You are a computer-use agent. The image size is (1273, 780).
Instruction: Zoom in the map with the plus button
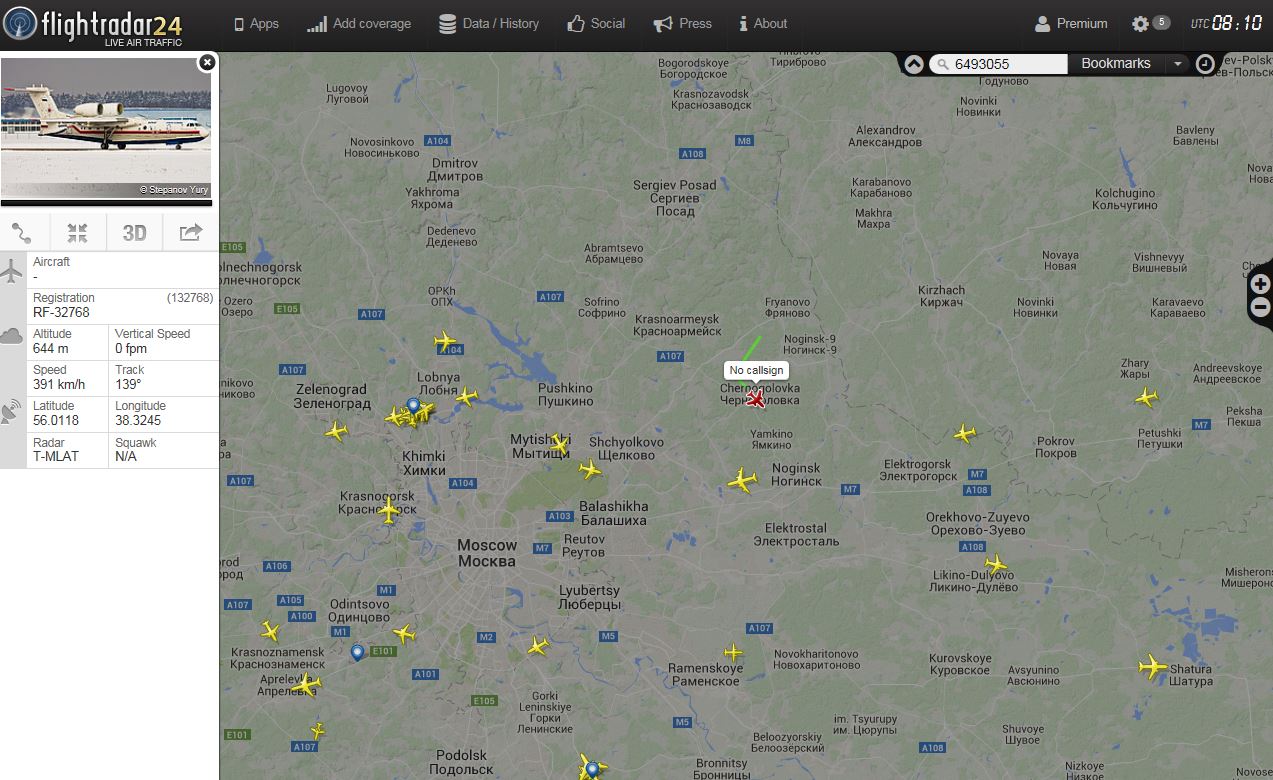pyautogui.click(x=1260, y=284)
